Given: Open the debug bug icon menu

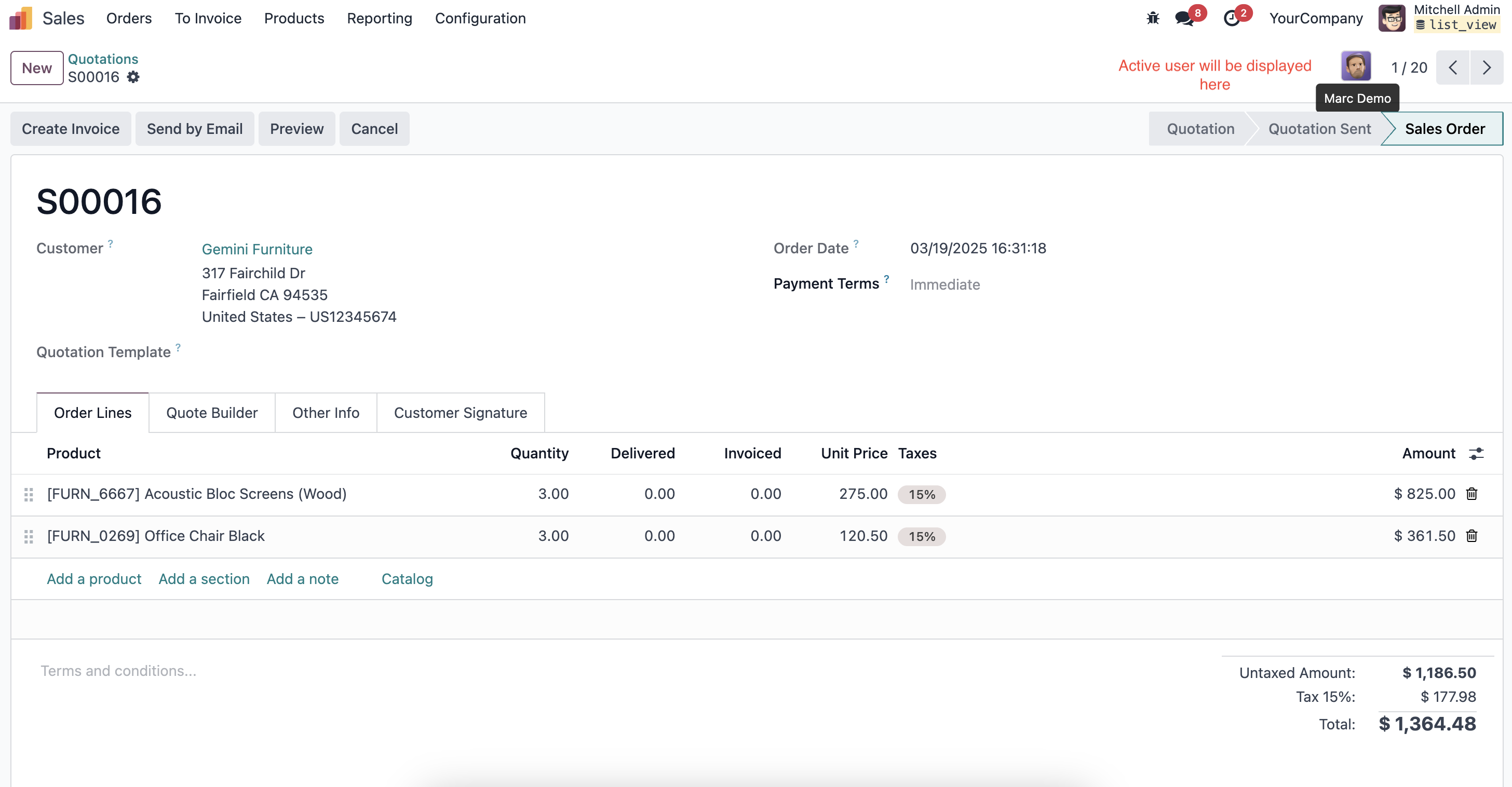Looking at the screenshot, I should (1153, 18).
